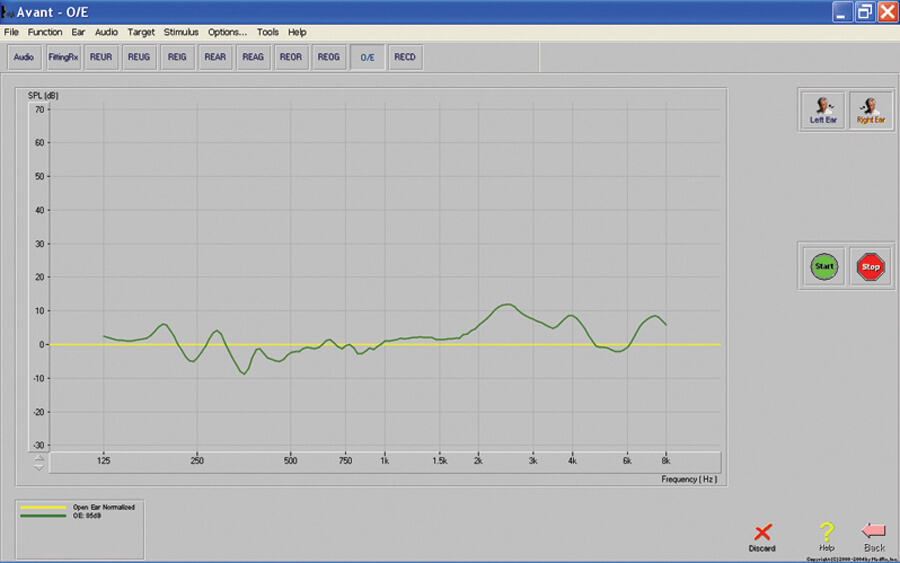Open the FittingRx toolbar button
This screenshot has width=900, height=563.
pos(63,57)
